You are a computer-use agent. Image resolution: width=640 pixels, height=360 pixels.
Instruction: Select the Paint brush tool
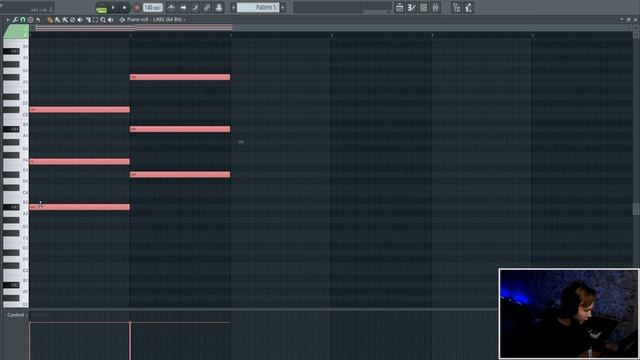tap(58, 20)
